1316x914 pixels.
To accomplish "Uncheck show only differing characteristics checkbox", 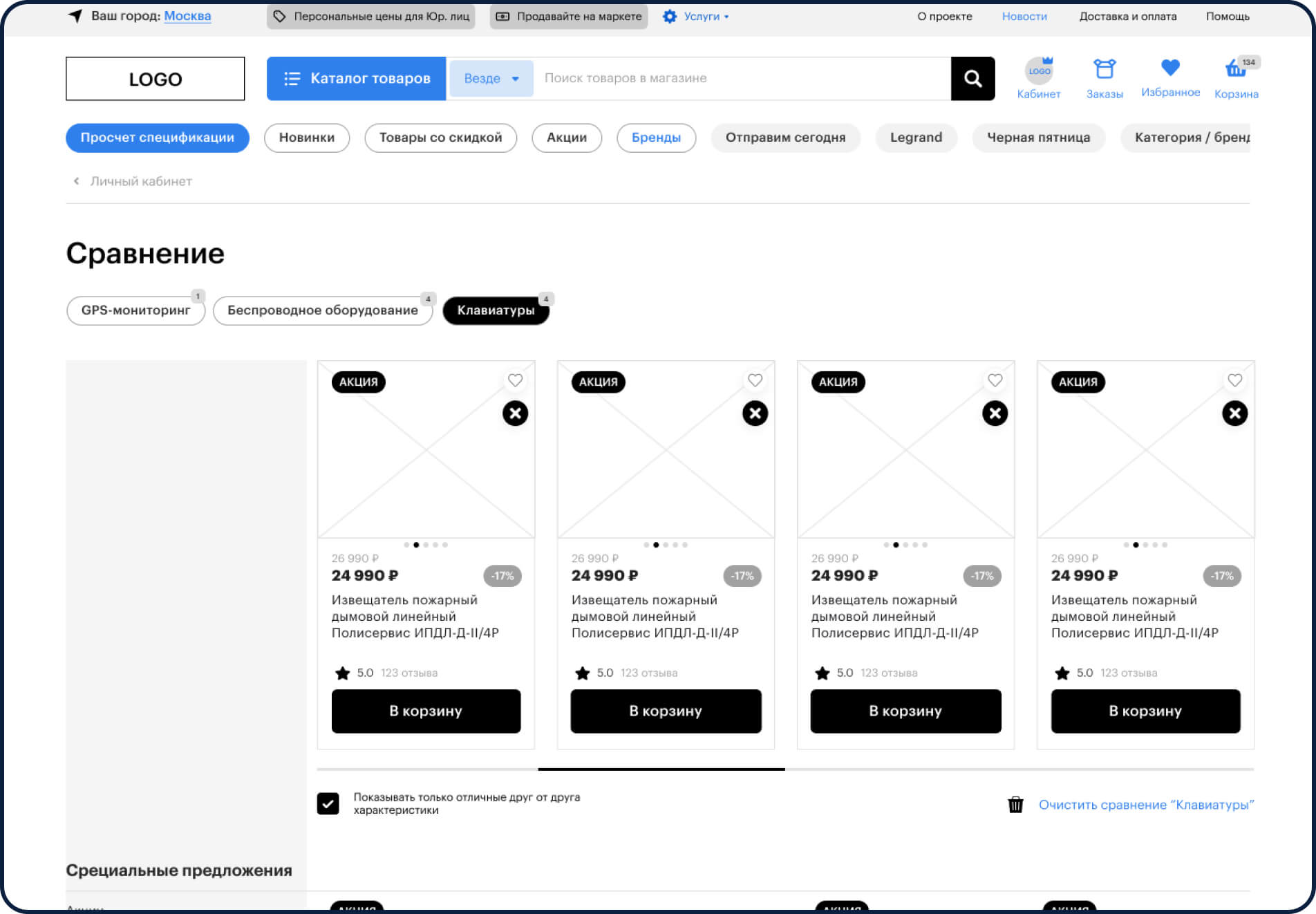I will click(328, 803).
